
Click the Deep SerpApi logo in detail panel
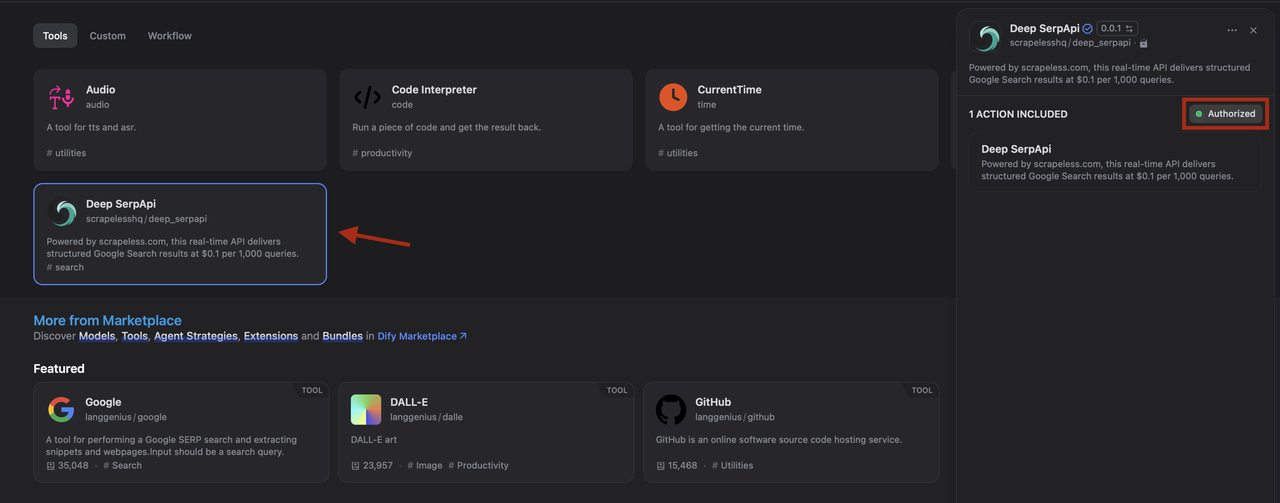986,37
